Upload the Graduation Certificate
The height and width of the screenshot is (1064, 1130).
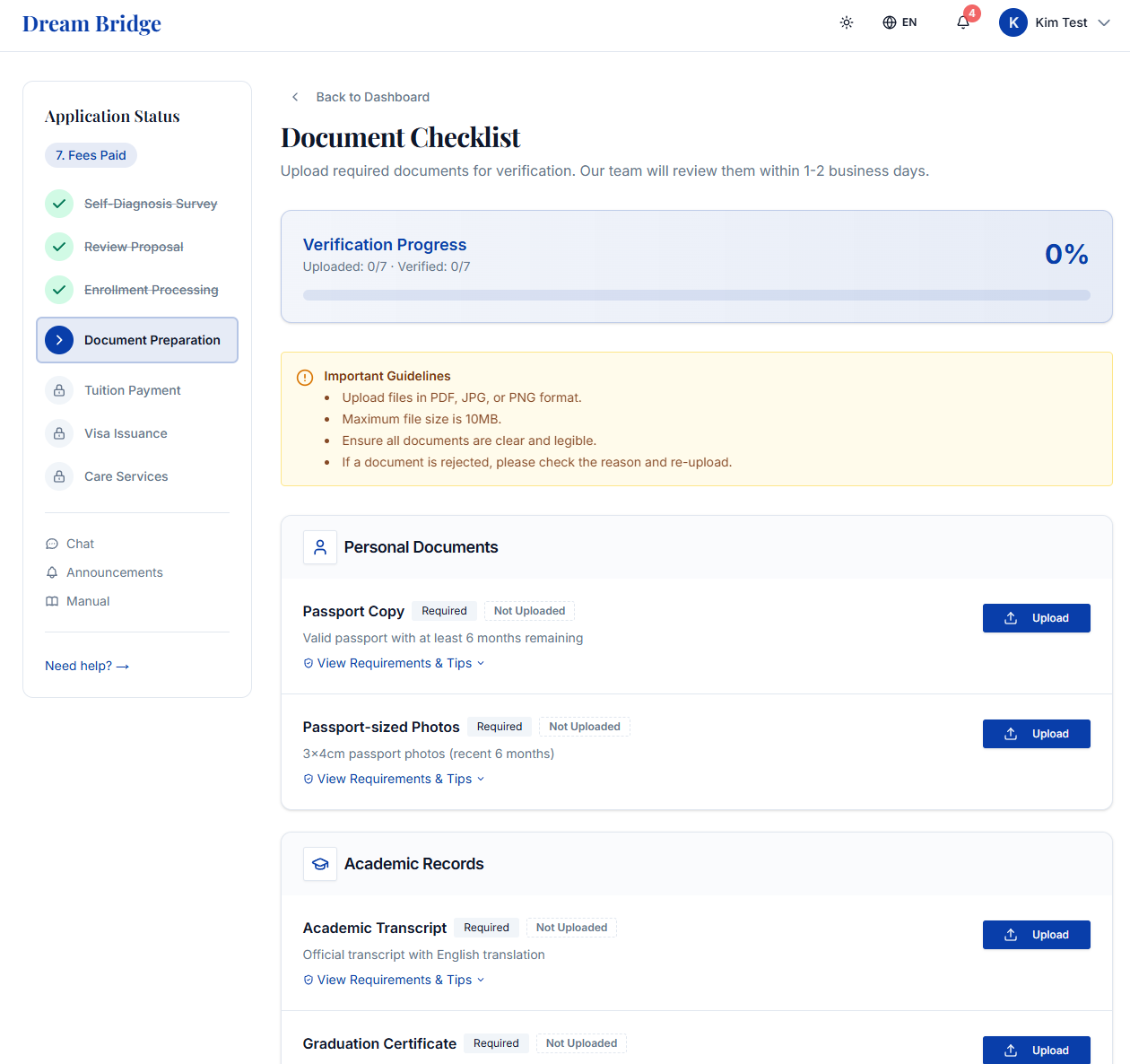click(x=1037, y=1050)
